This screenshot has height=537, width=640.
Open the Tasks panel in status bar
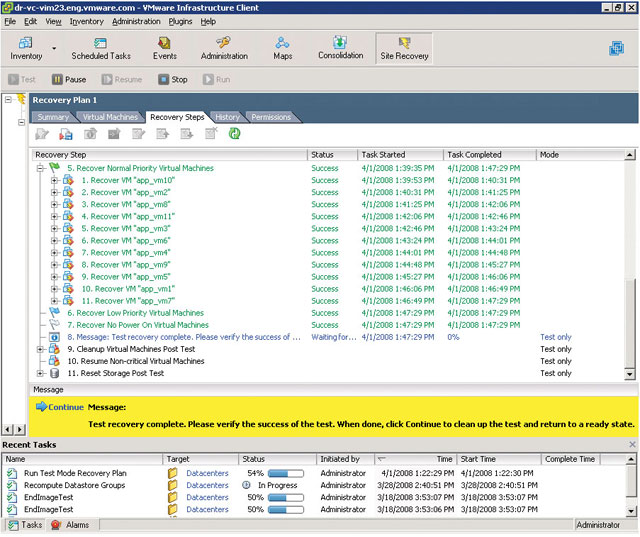pos(25,525)
